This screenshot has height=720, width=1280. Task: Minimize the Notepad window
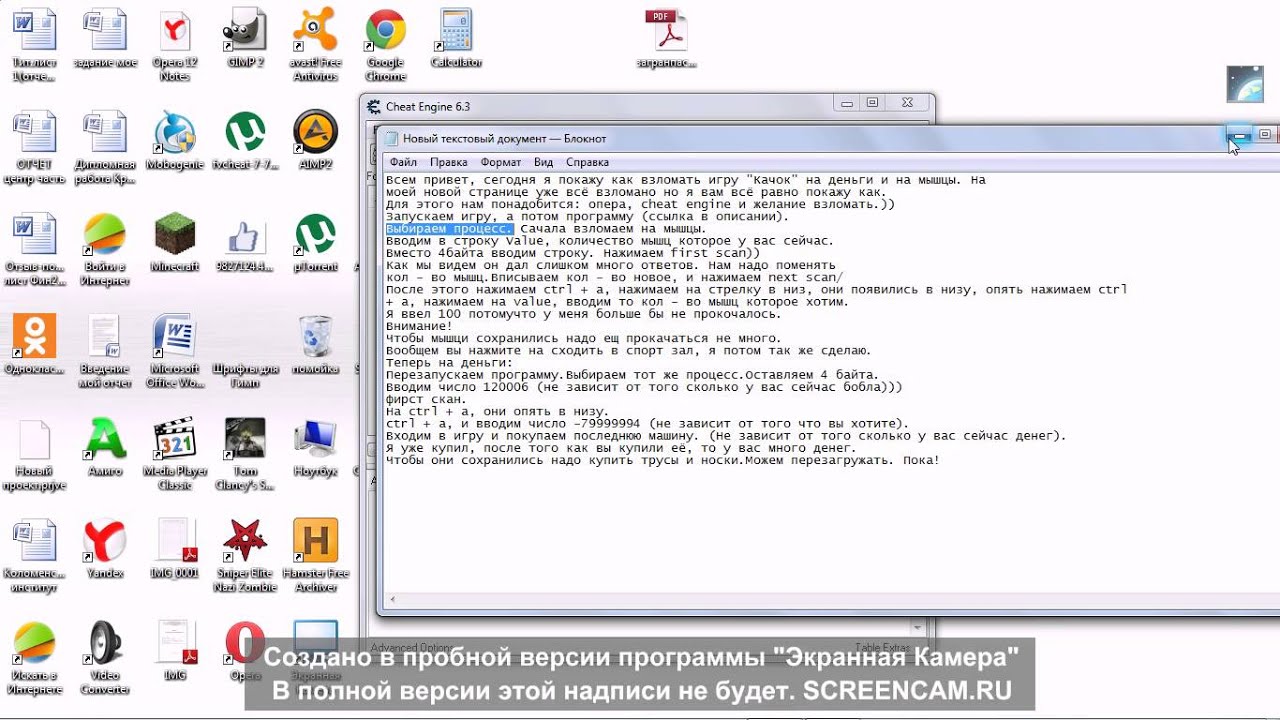(x=1240, y=134)
